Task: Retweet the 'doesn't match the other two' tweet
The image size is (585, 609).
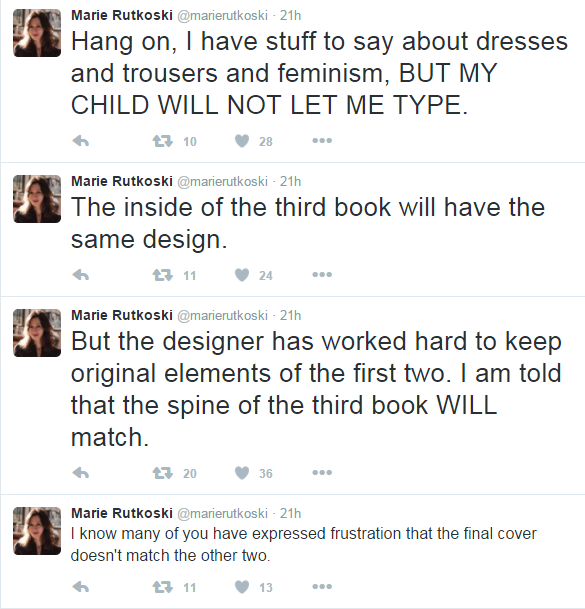Action: coord(162,587)
